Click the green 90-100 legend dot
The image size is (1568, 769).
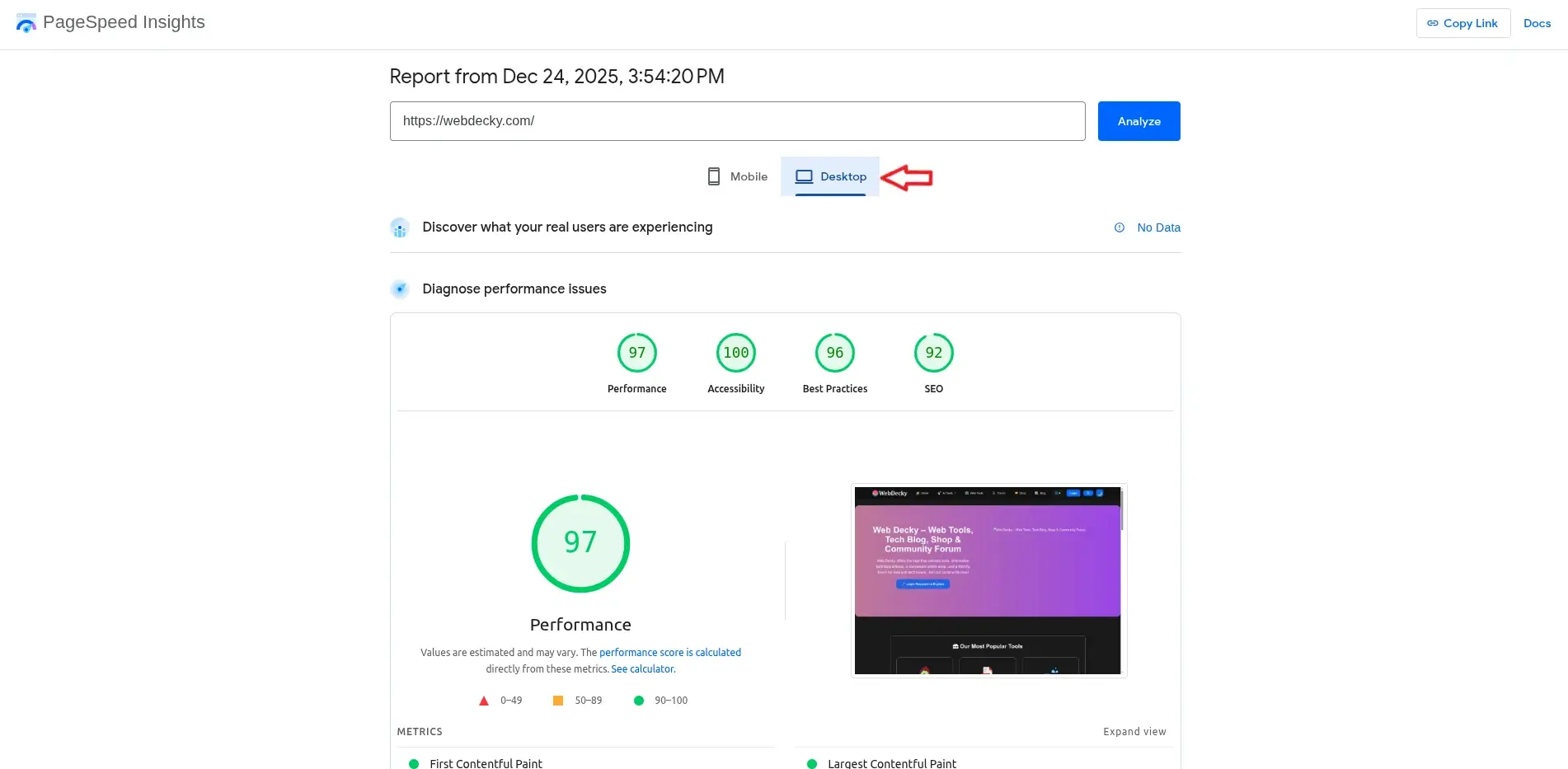639,700
